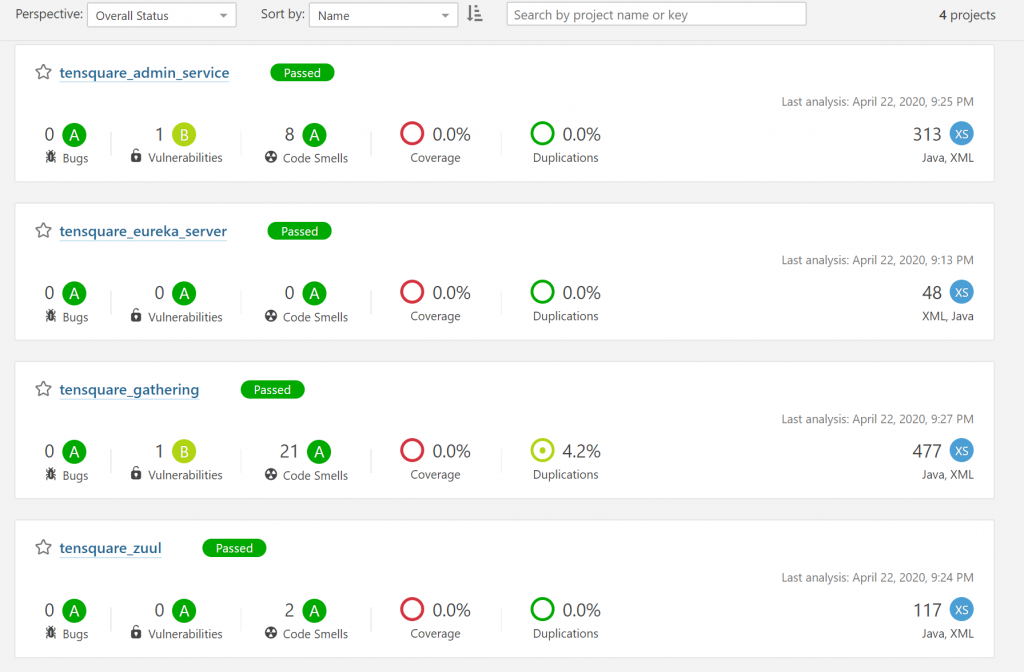Click green Duplications ring for tensquare_admin_service
1024x672 pixels.
pyautogui.click(x=543, y=133)
